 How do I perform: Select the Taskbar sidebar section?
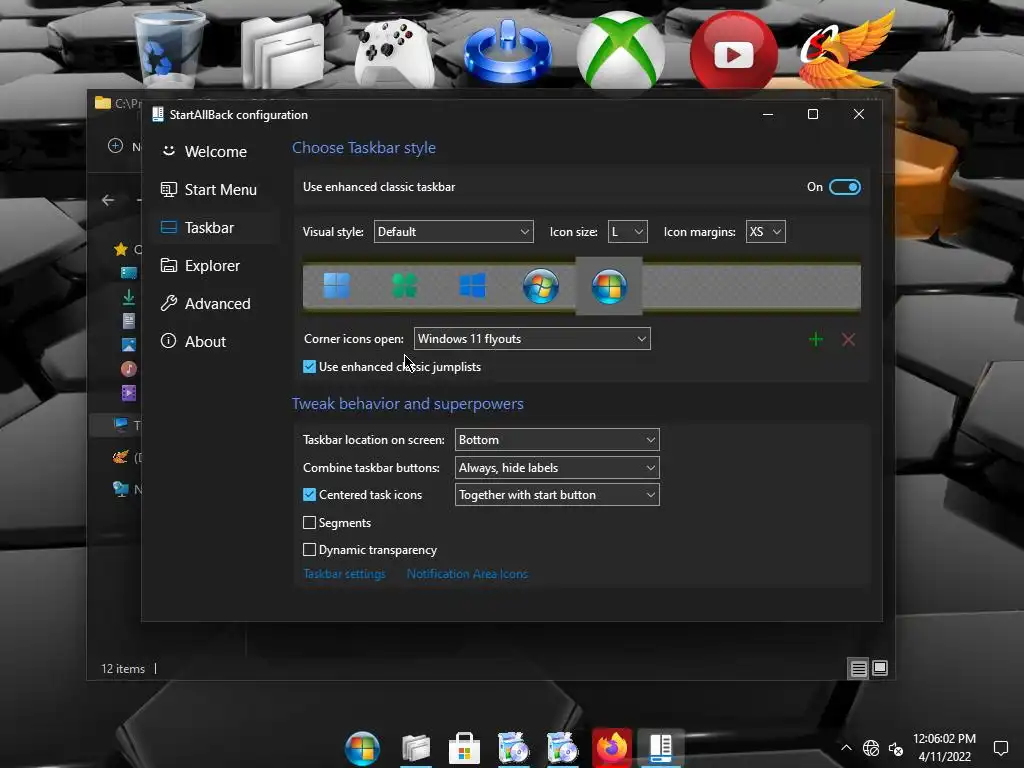[216, 227]
